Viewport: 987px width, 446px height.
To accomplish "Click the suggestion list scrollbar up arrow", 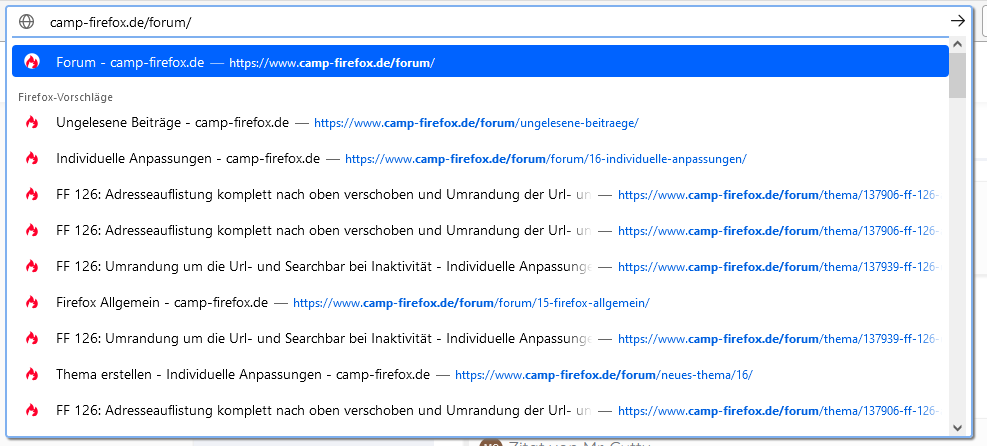I will (958, 45).
